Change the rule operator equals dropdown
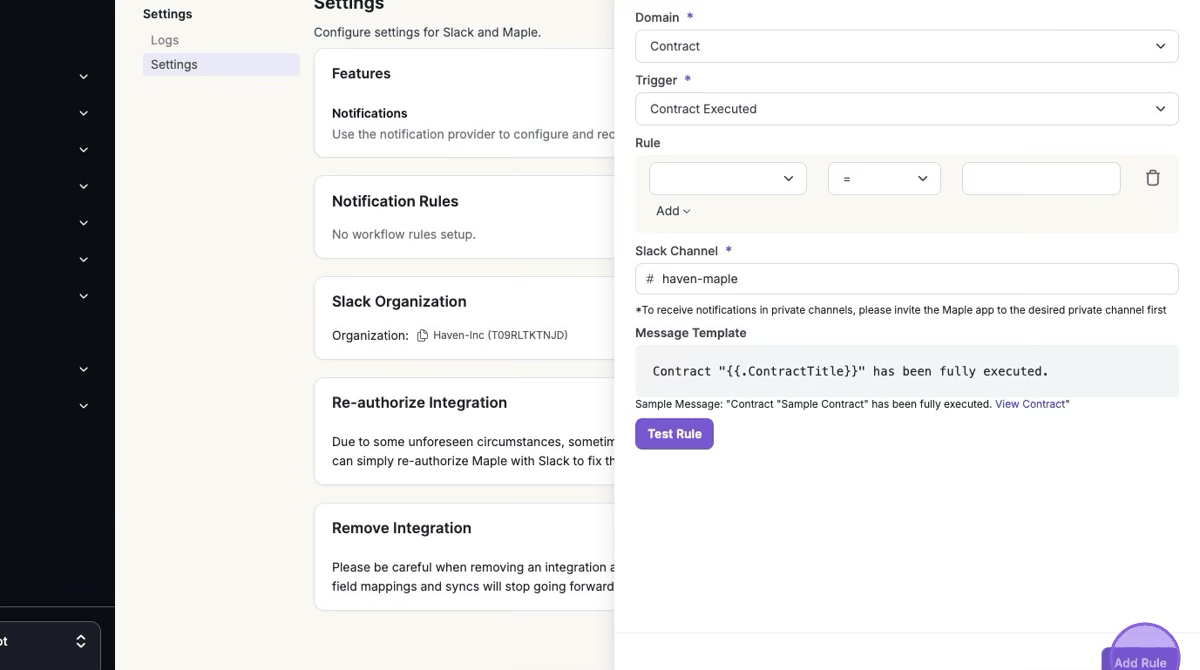This screenshot has height=670, width=1200. point(884,179)
